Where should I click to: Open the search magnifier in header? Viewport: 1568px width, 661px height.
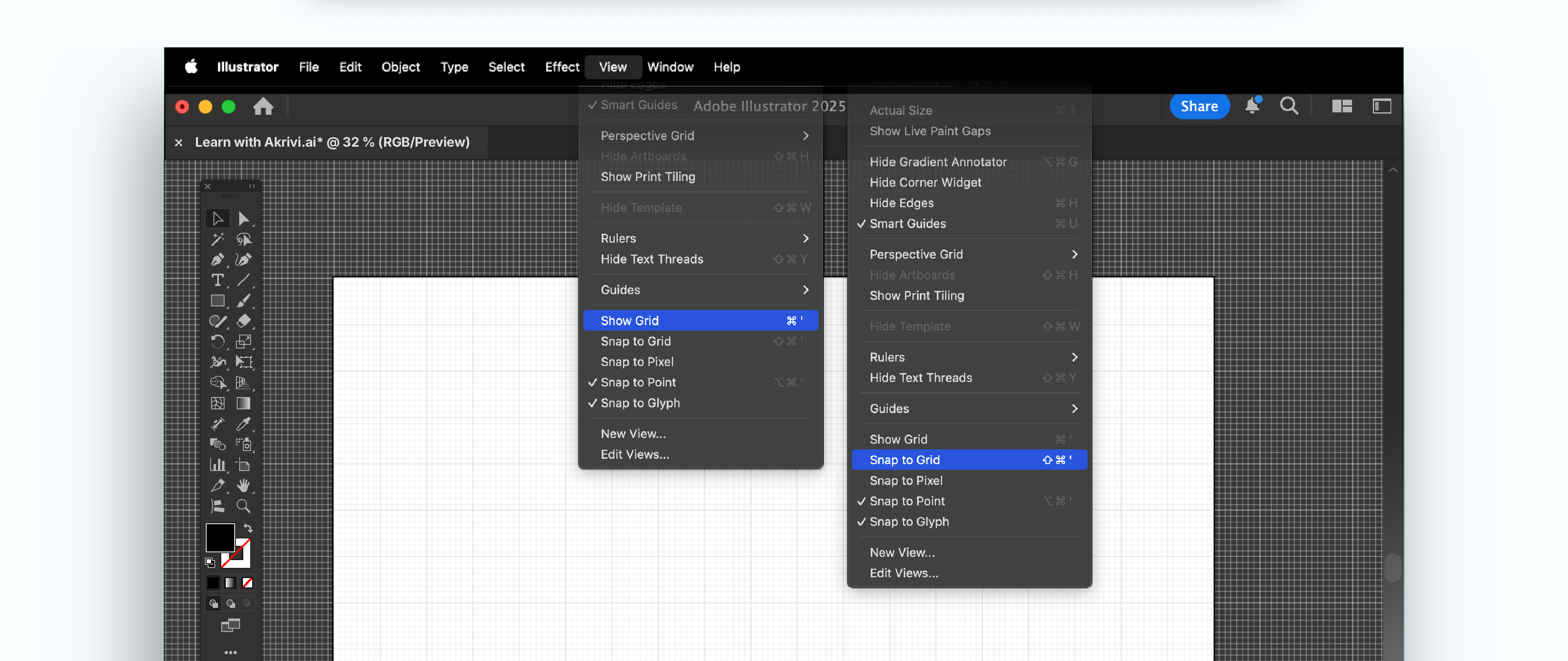point(1289,106)
